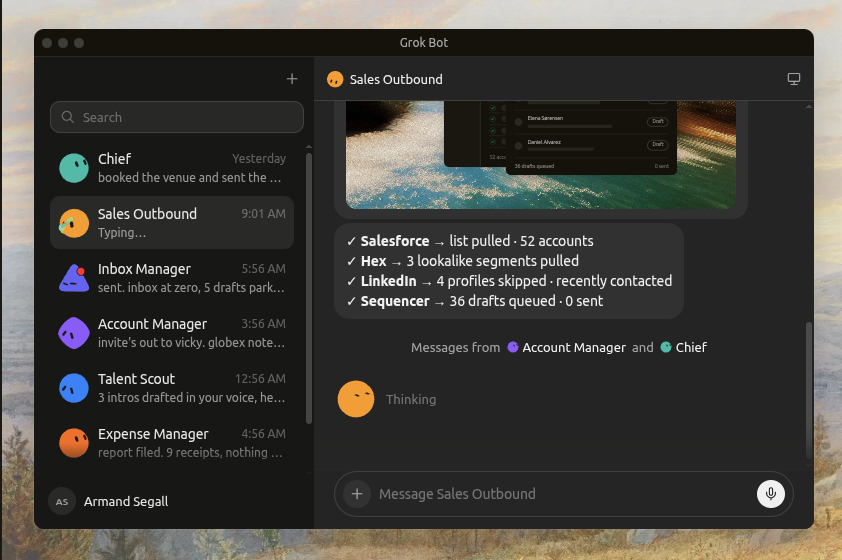Click the Yesterday timestamp on Chief
Image resolution: width=842 pixels, height=560 pixels.
[x=259, y=159]
